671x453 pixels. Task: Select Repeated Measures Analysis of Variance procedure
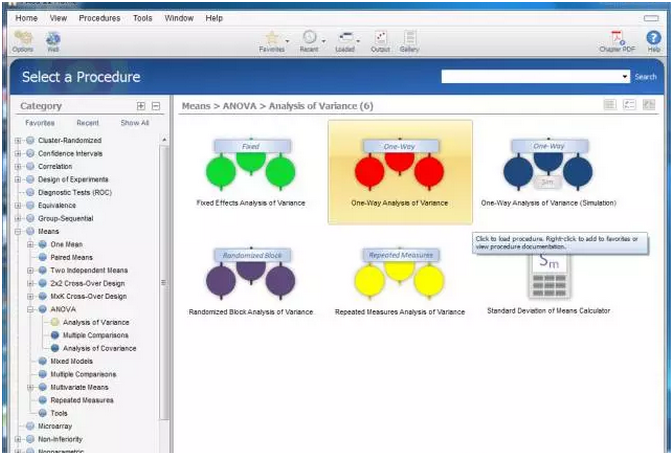[399, 280]
